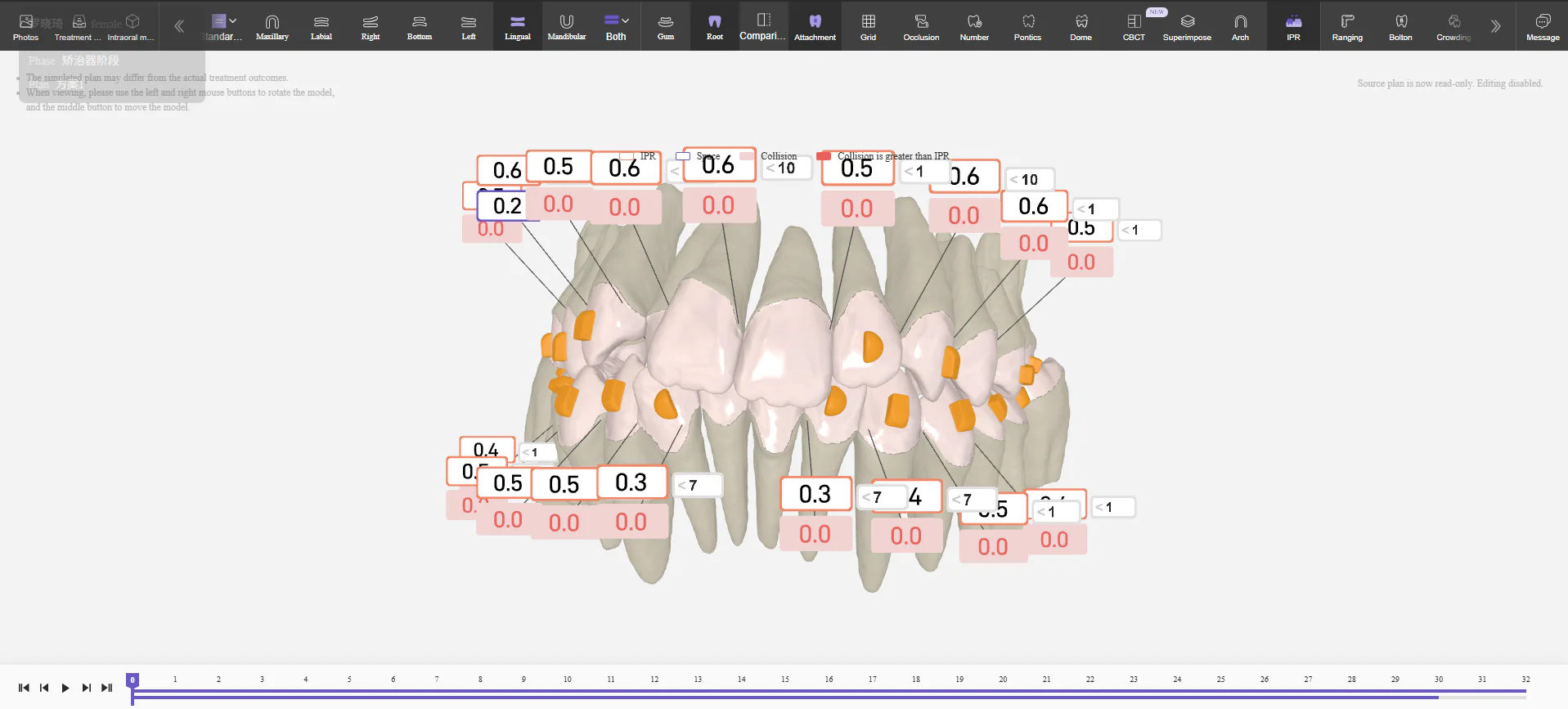The width and height of the screenshot is (1568, 709).
Task: Open the Comparison view
Action: pyautogui.click(x=763, y=27)
